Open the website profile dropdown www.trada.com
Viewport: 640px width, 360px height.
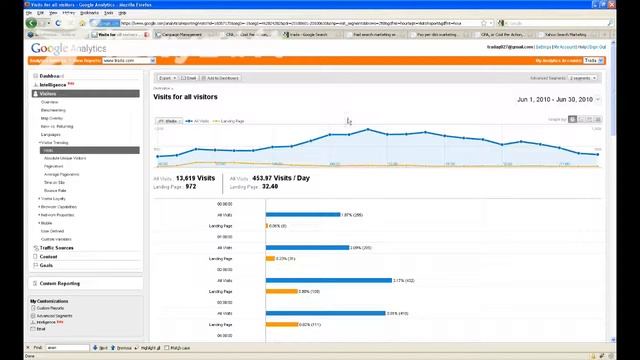pos(129,60)
